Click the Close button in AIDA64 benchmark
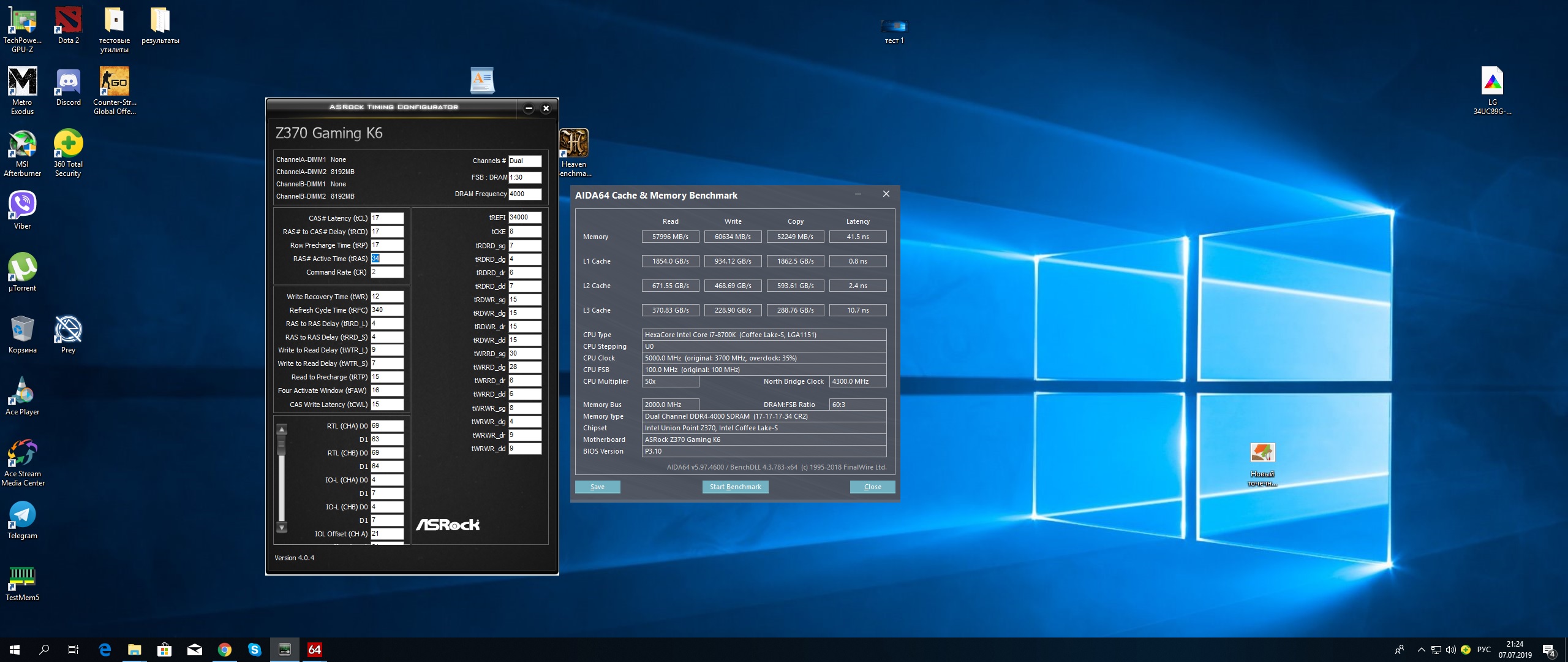Image resolution: width=1568 pixels, height=662 pixels. pos(872,487)
